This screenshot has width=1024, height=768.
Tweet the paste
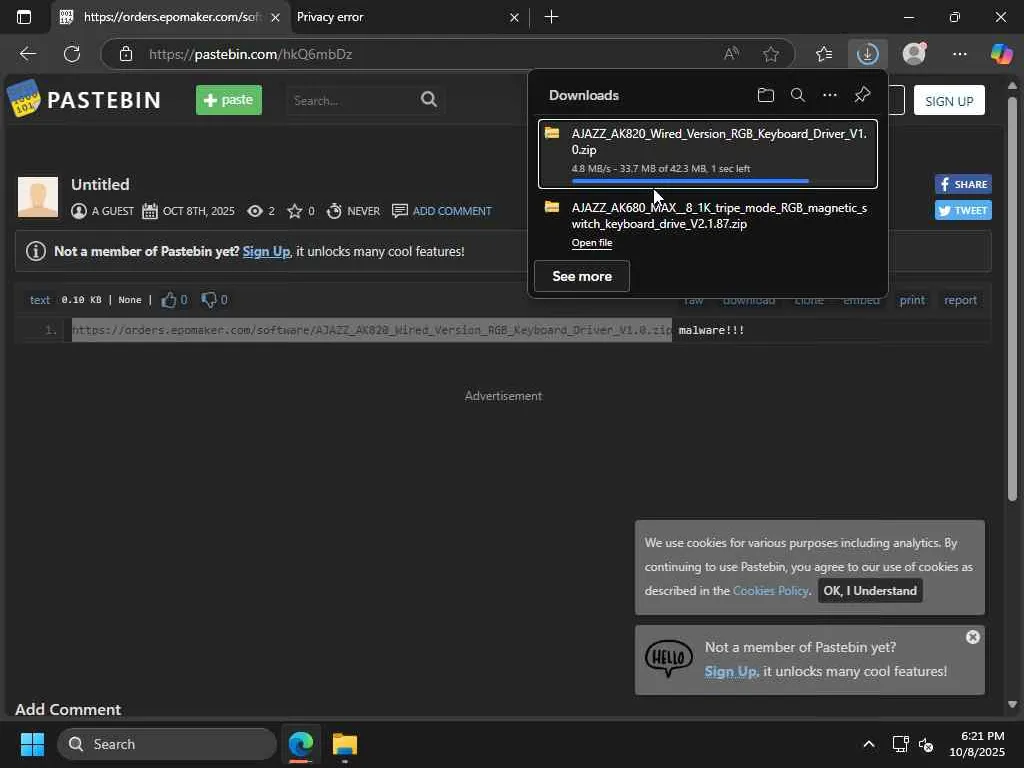[963, 210]
